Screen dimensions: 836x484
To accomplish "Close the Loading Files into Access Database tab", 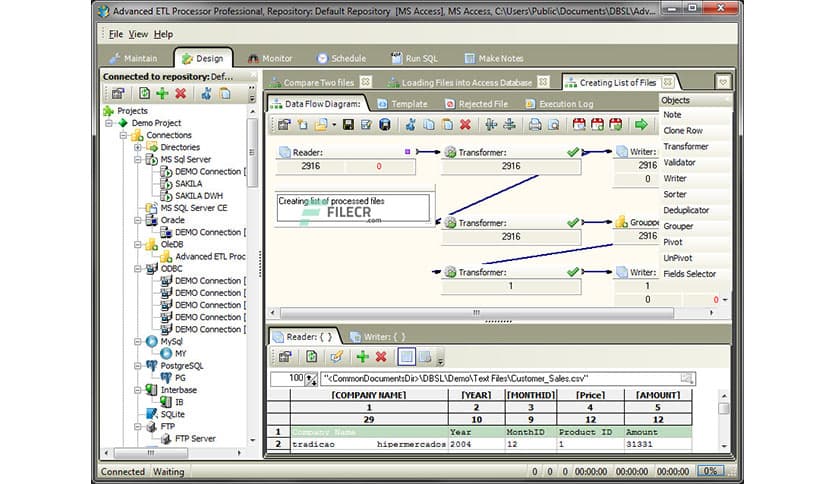I will [543, 82].
